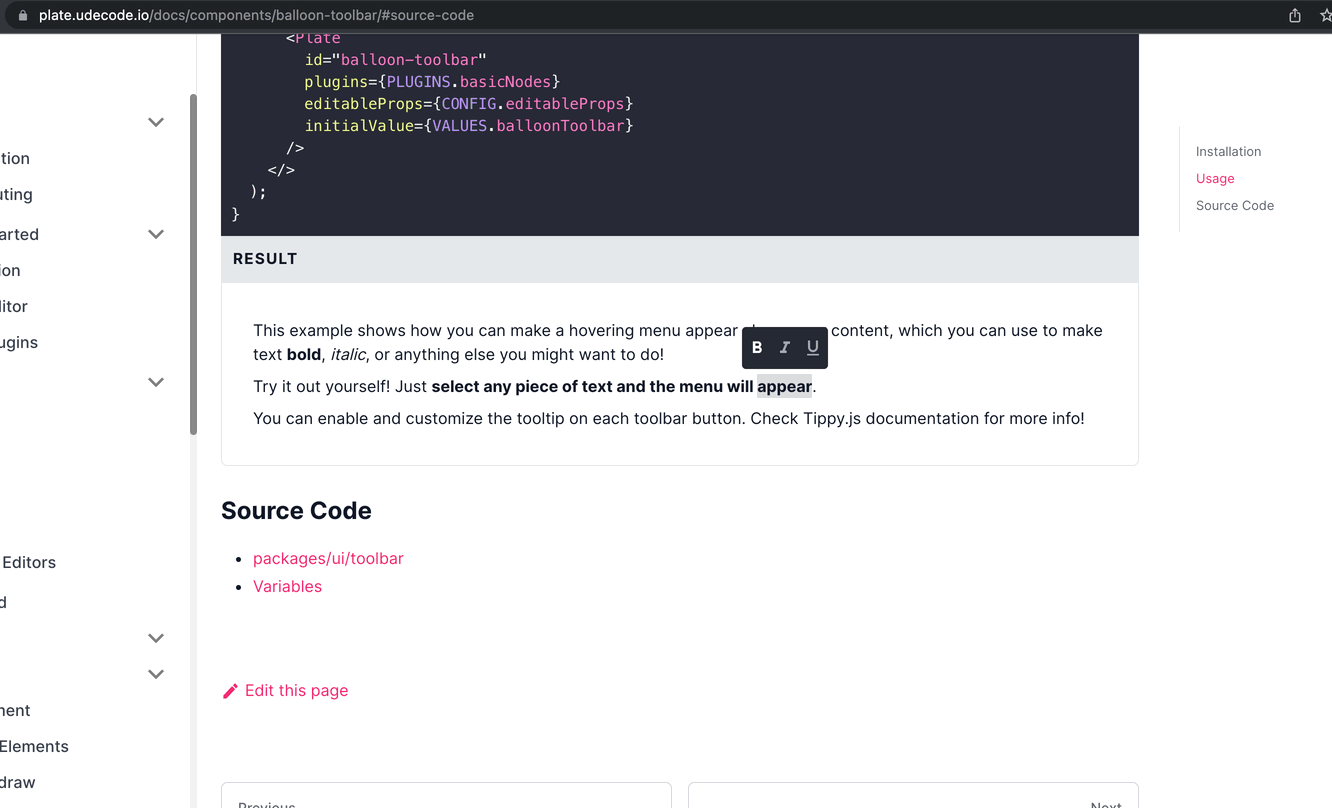Select Editors in the left sidebar
Image resolution: width=1332 pixels, height=808 pixels.
29,562
